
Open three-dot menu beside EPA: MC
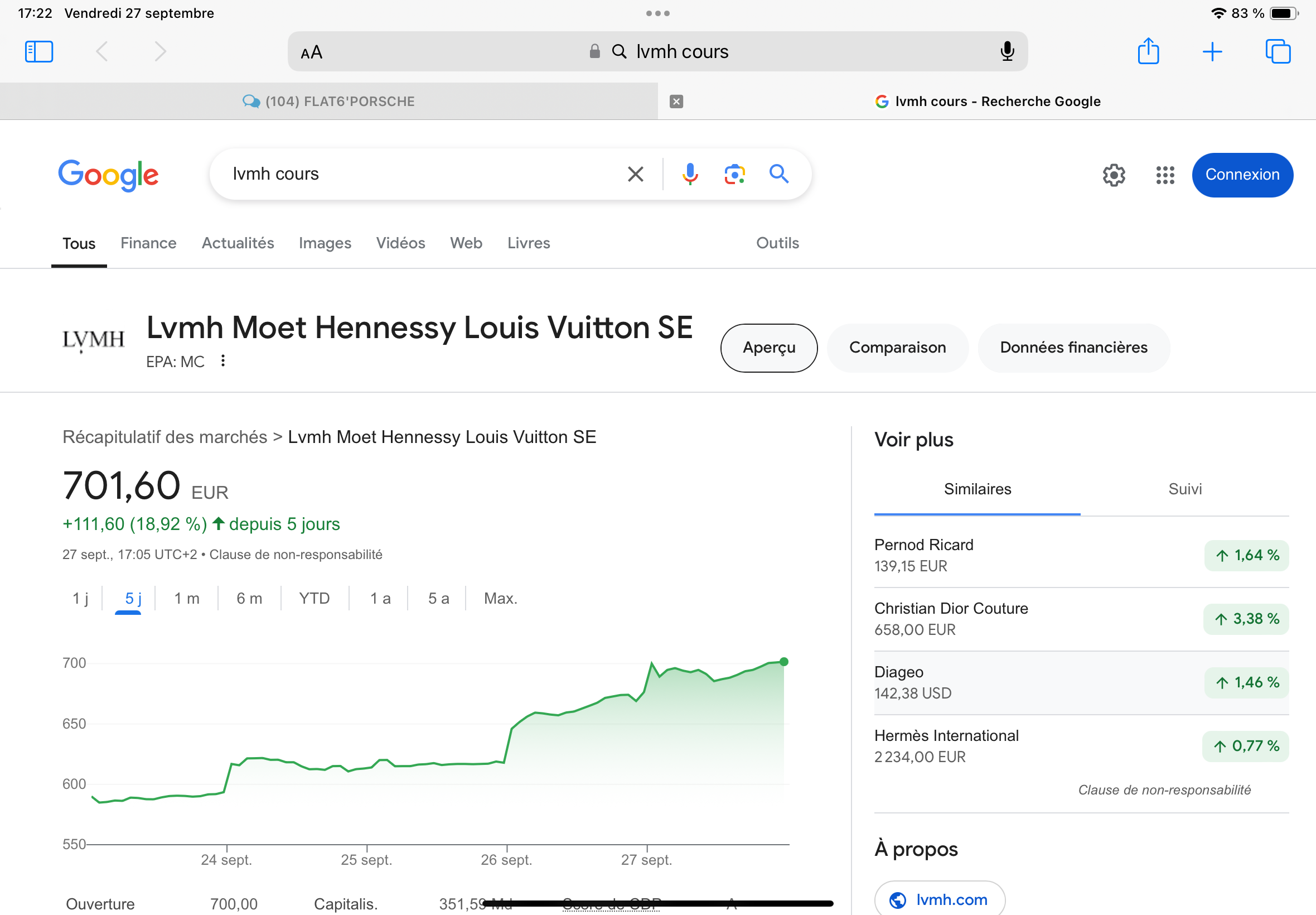tap(223, 360)
